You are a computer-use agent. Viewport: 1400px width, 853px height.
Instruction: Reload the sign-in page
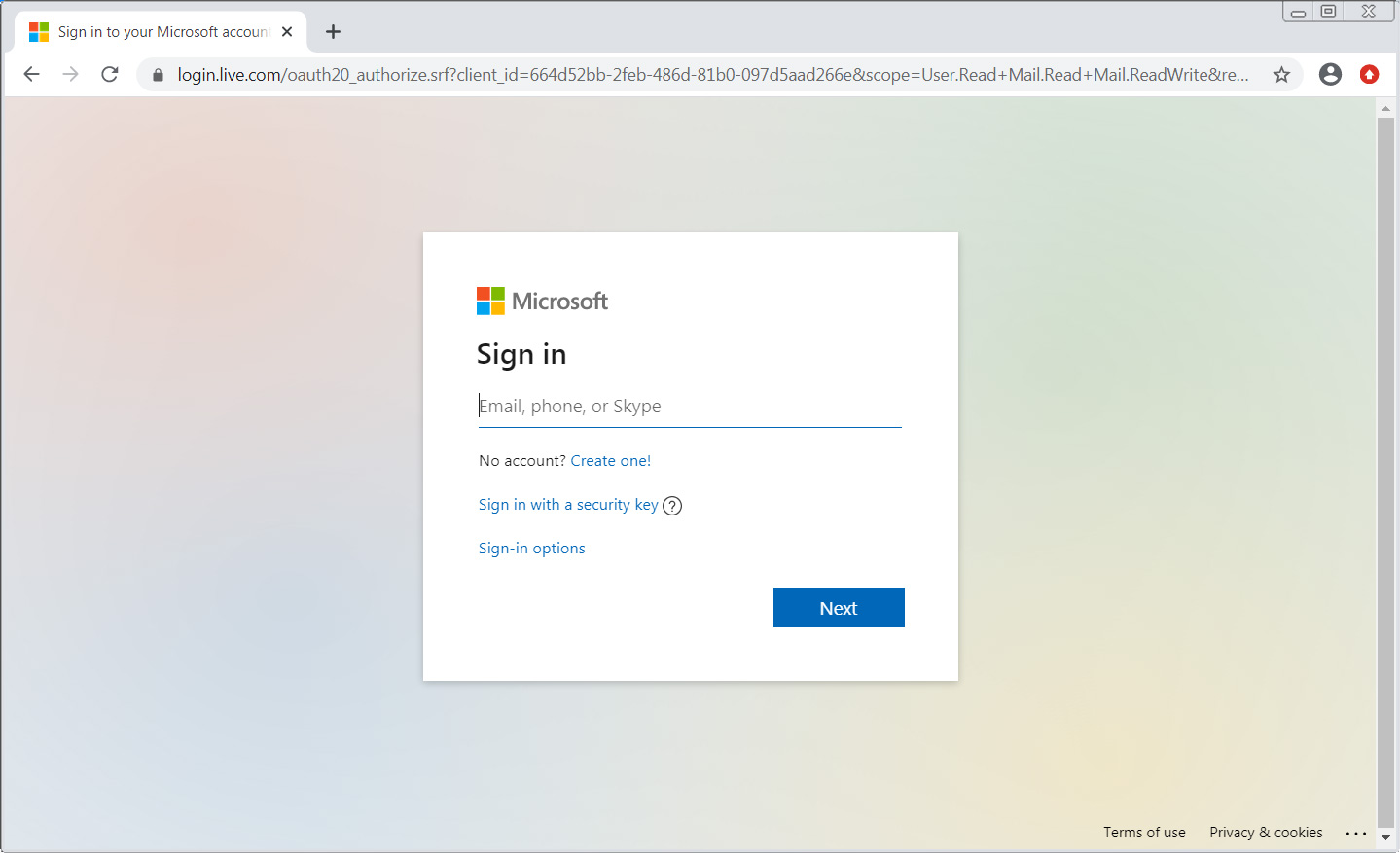[x=110, y=74]
